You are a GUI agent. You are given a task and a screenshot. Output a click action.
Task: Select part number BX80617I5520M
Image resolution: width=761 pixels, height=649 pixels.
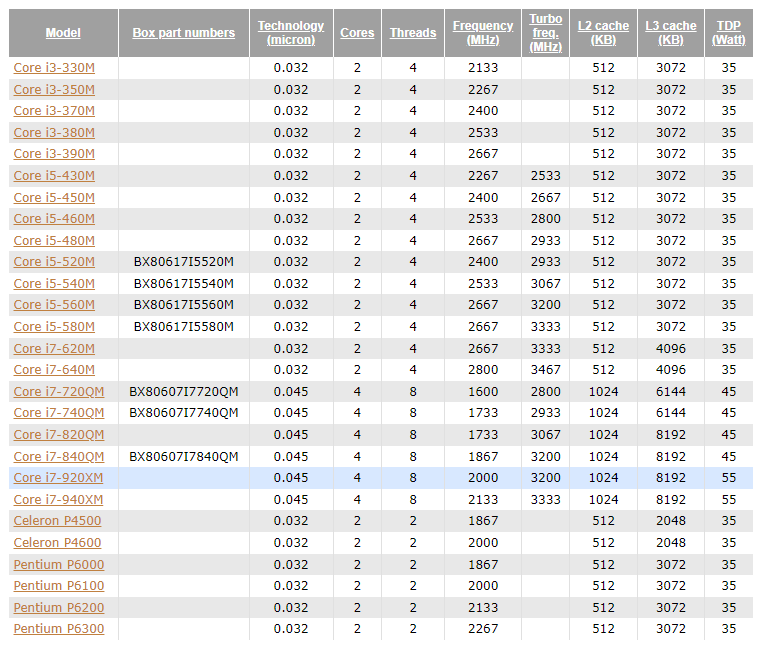point(183,262)
